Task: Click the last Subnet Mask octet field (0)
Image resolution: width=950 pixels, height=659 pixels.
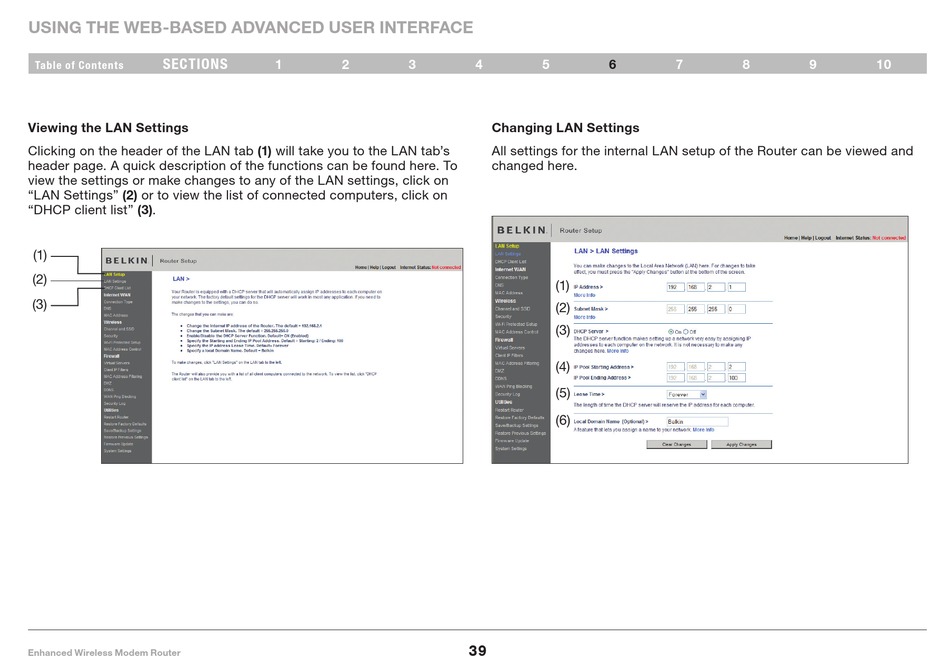Action: (737, 309)
